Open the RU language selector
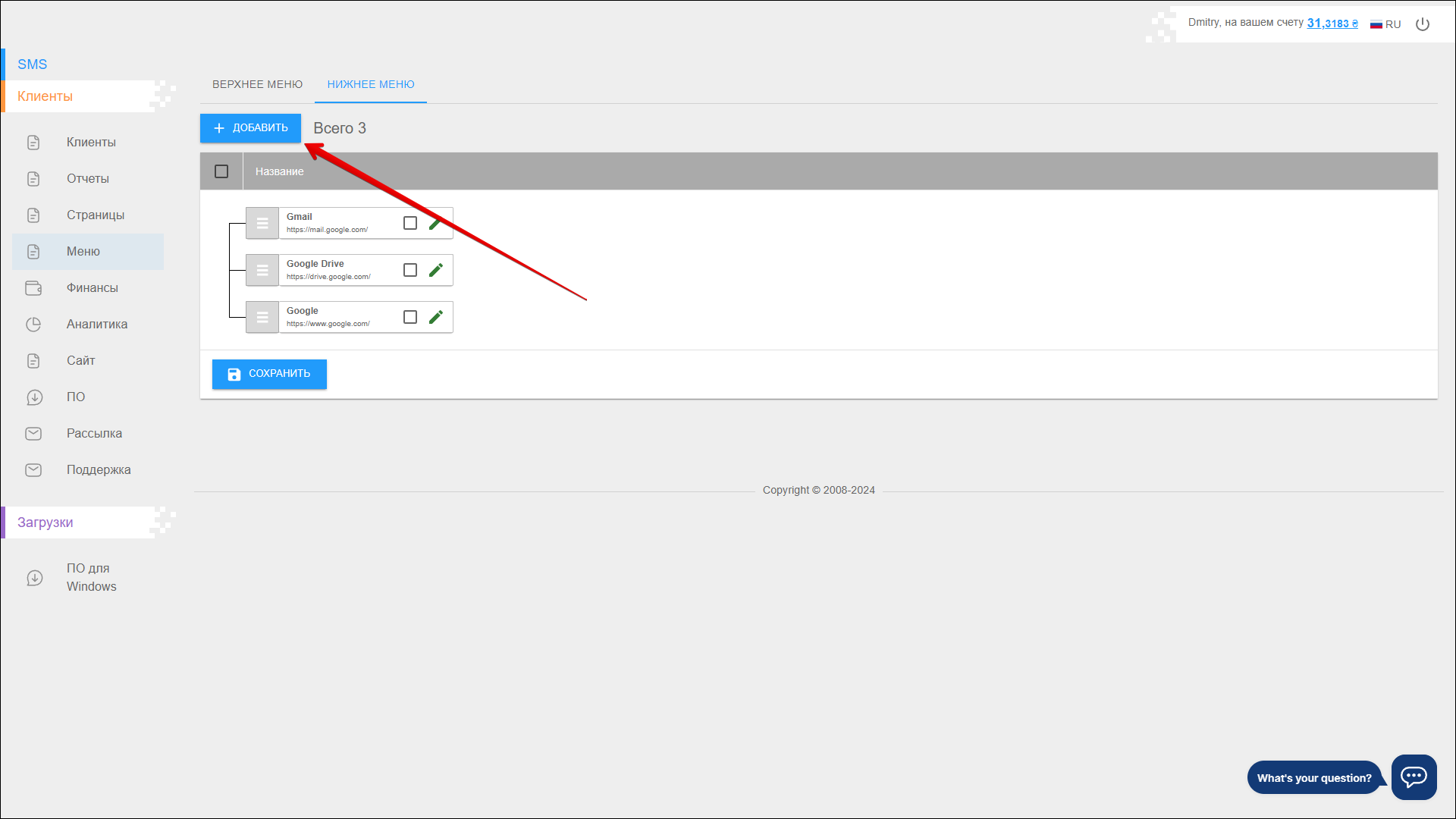Screen dimensions: 1456x819 [x=1385, y=24]
